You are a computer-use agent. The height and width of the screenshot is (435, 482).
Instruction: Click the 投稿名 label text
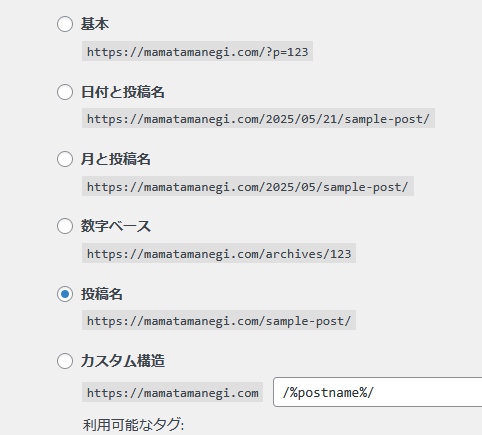point(102,294)
